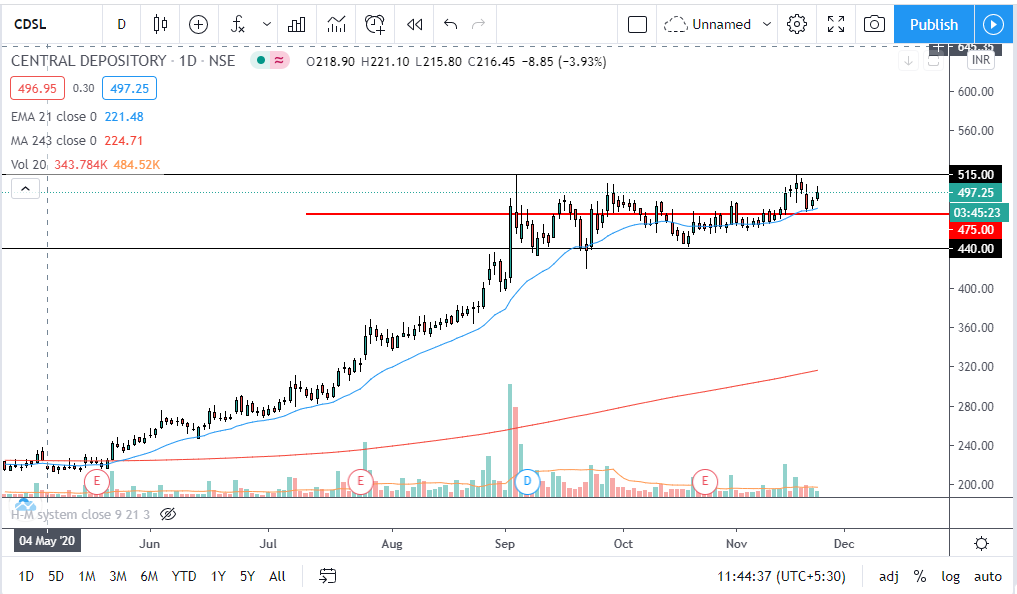Redo the last chart action
1017x594 pixels.
point(479,25)
